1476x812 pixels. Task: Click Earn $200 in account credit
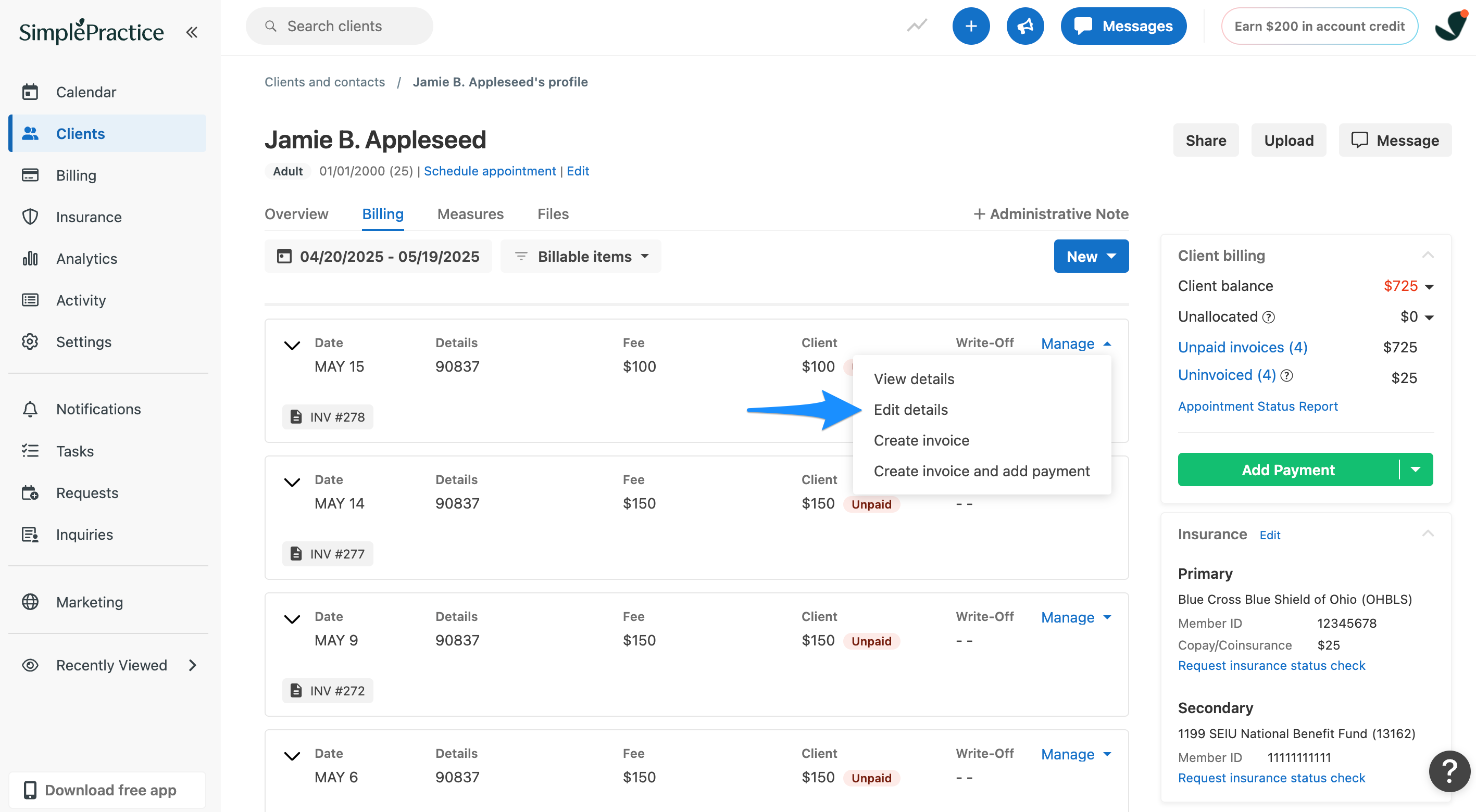pos(1319,26)
